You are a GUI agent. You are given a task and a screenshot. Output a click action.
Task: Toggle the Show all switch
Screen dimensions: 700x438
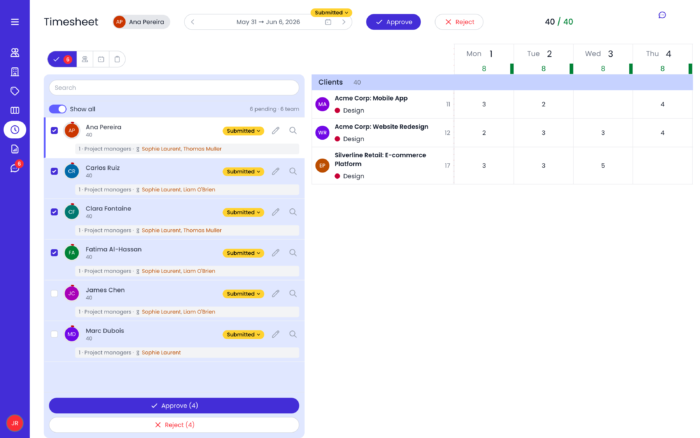coord(58,109)
